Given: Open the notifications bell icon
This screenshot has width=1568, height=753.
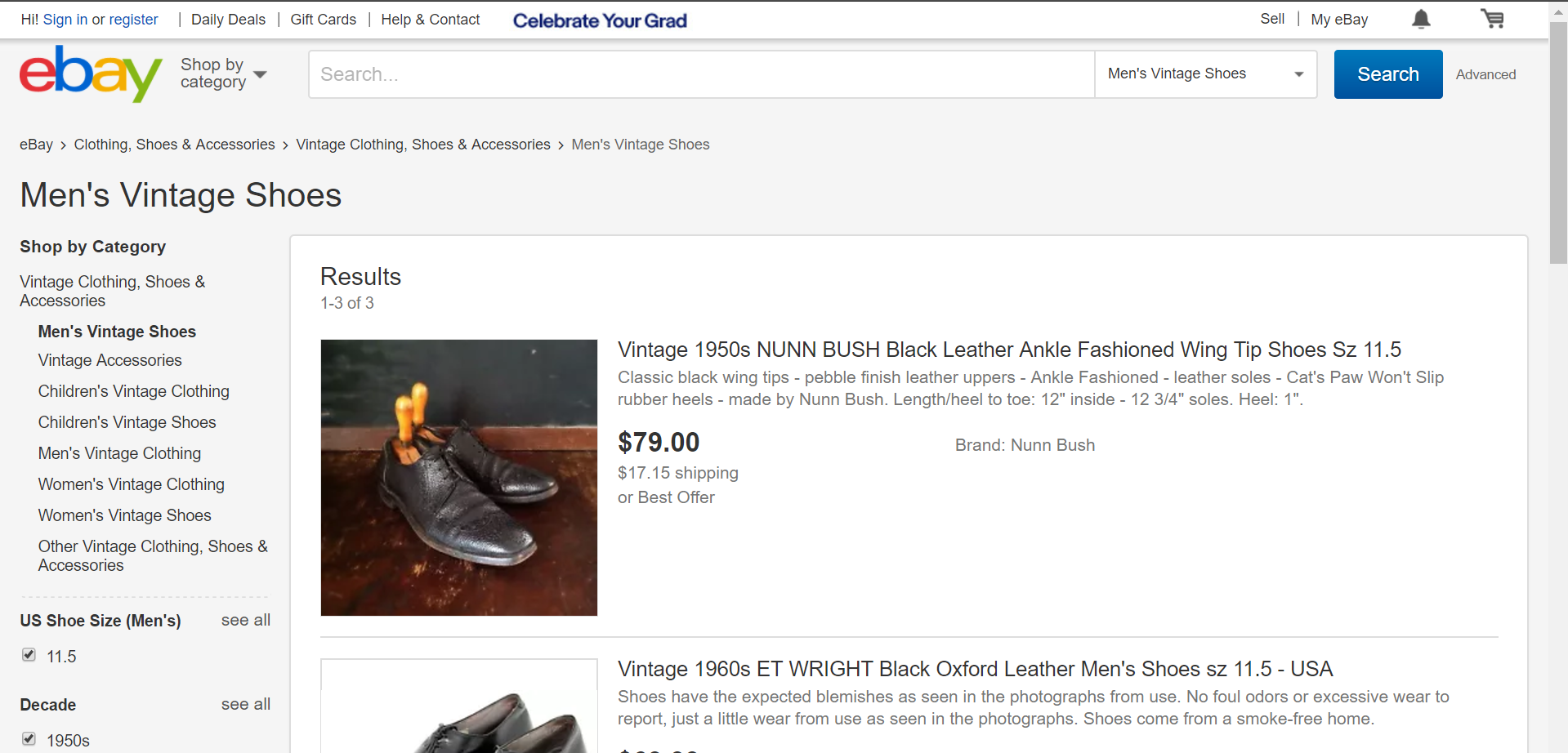Looking at the screenshot, I should pos(1421,19).
